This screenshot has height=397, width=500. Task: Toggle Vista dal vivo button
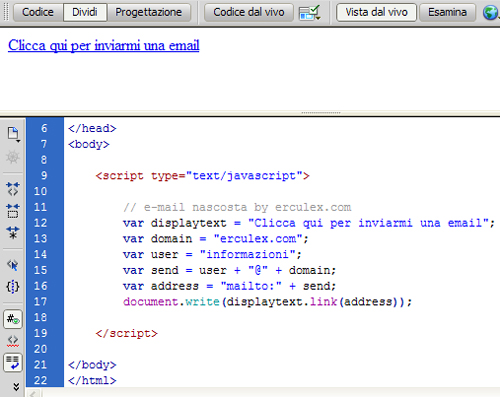[376, 12]
